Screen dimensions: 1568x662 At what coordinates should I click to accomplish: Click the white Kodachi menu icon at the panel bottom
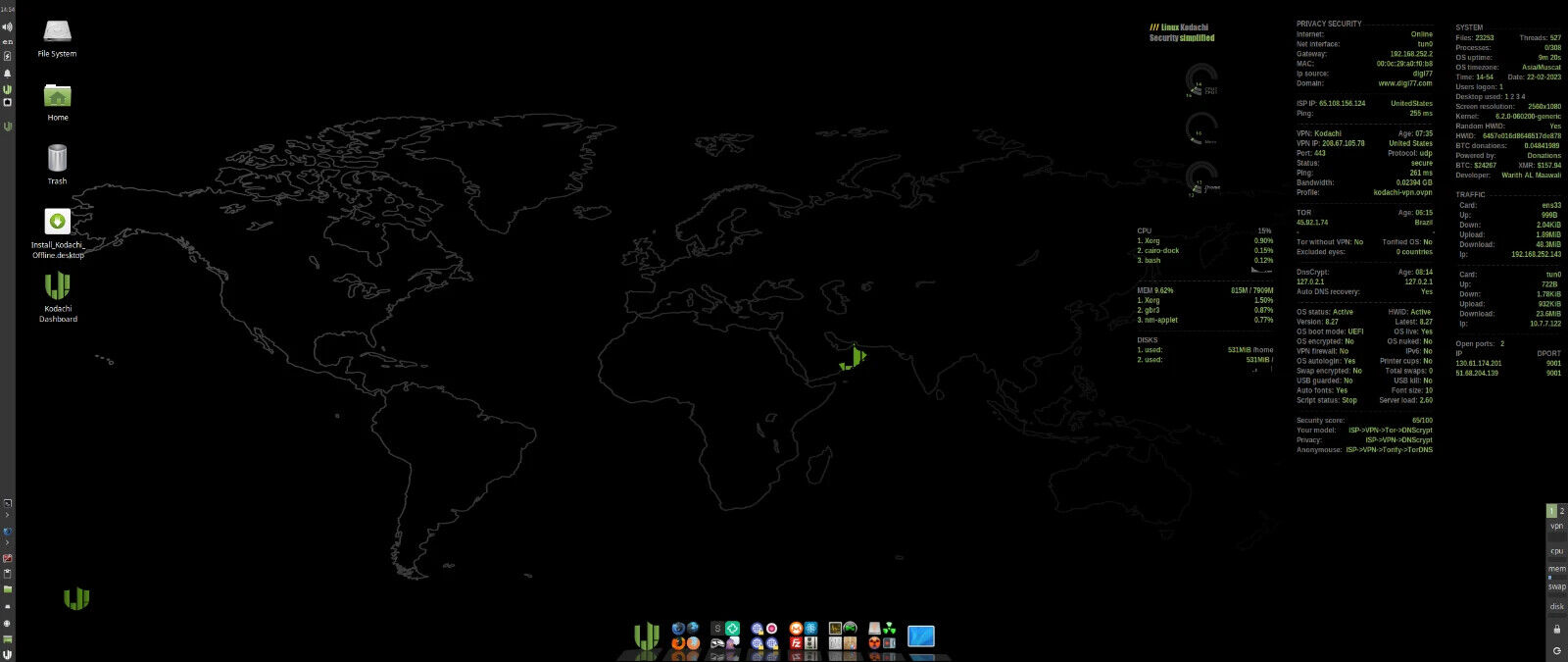click(x=7, y=654)
